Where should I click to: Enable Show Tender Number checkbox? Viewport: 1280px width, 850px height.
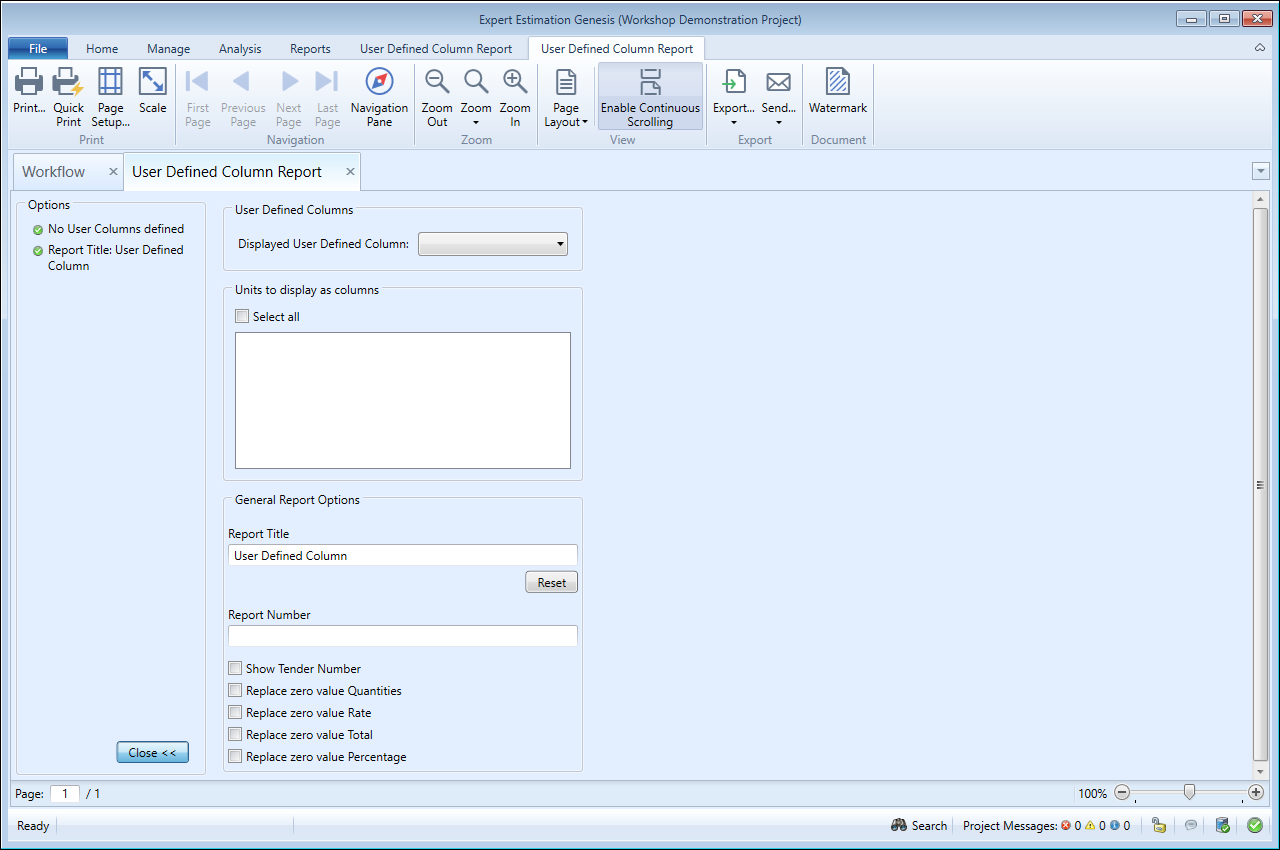click(235, 669)
